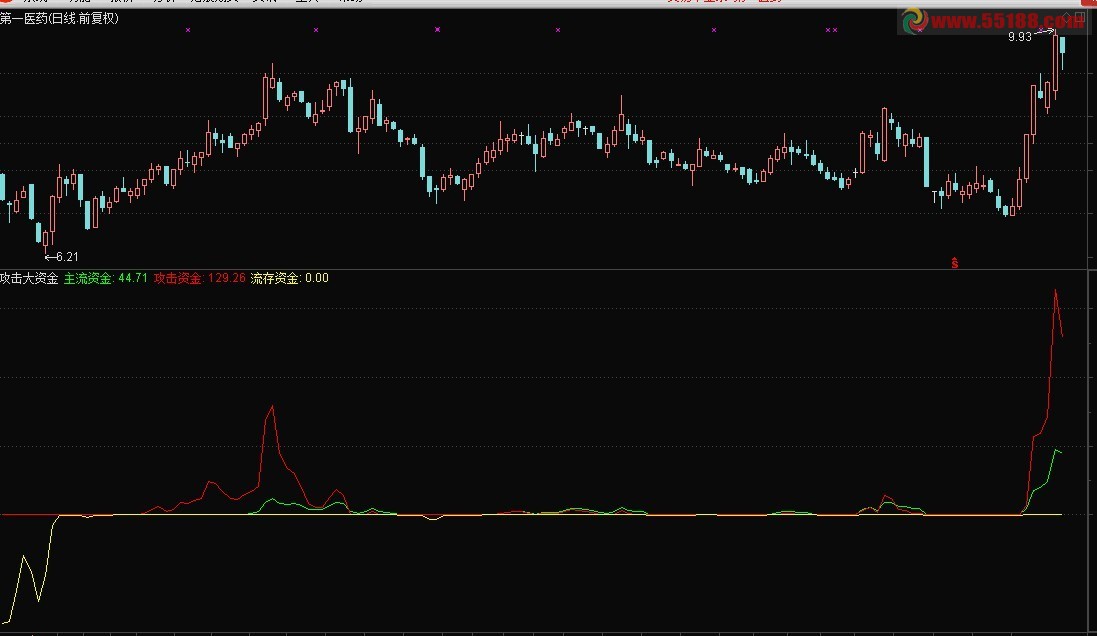The height and width of the screenshot is (636, 1097).
Task: Select the 攻击大资金 indicator name label
Action: click(x=29, y=278)
